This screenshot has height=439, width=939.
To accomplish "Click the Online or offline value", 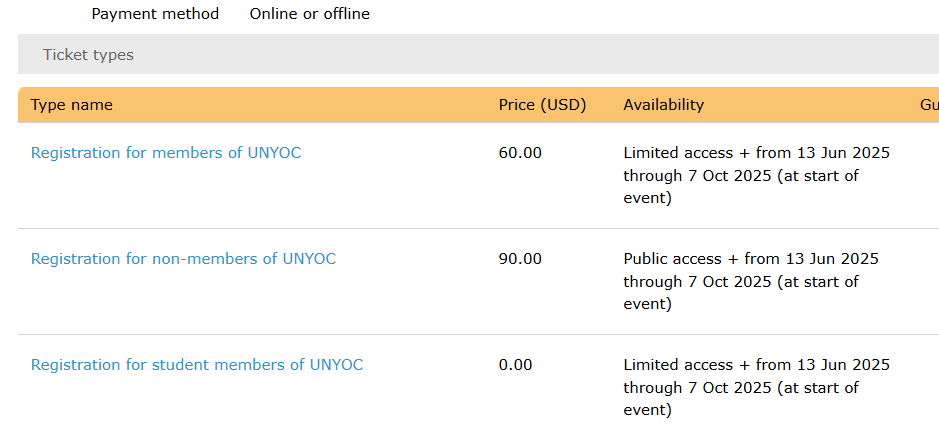I will click(310, 14).
